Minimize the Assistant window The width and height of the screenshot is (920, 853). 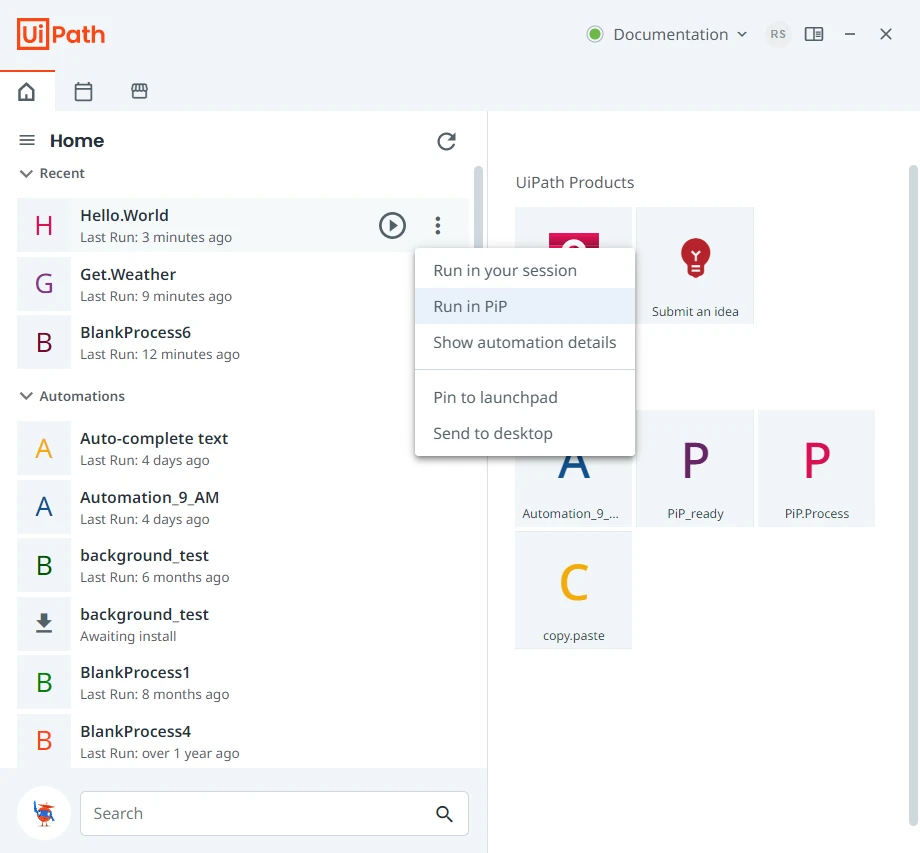pyautogui.click(x=850, y=35)
